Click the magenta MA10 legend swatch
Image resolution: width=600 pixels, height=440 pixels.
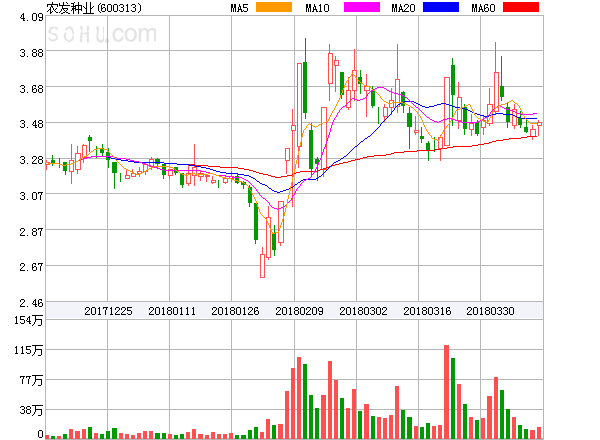(x=362, y=7)
